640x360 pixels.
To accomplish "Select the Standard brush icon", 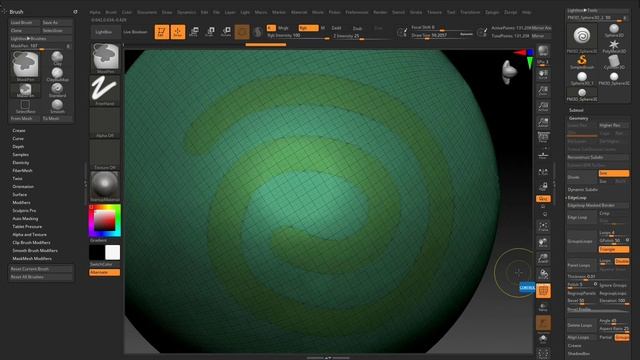I will point(57,89).
